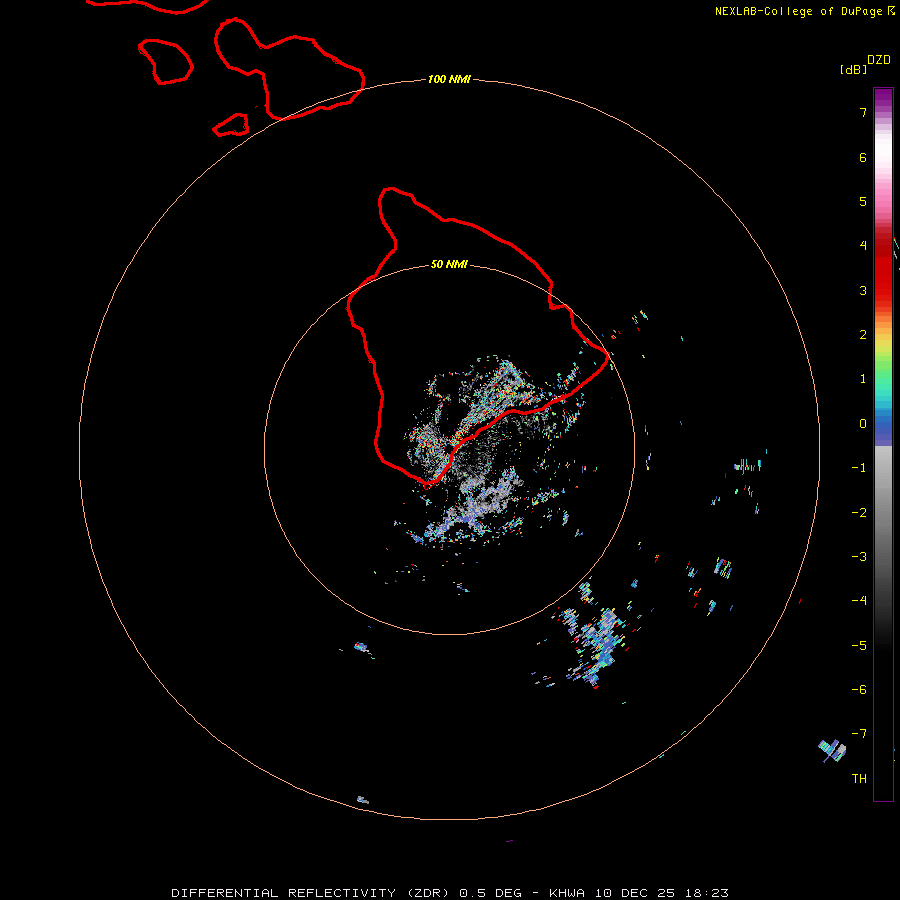Viewport: 900px width, 900px height.
Task: Click the 100 NMI range ring label
Action: [x=449, y=79]
